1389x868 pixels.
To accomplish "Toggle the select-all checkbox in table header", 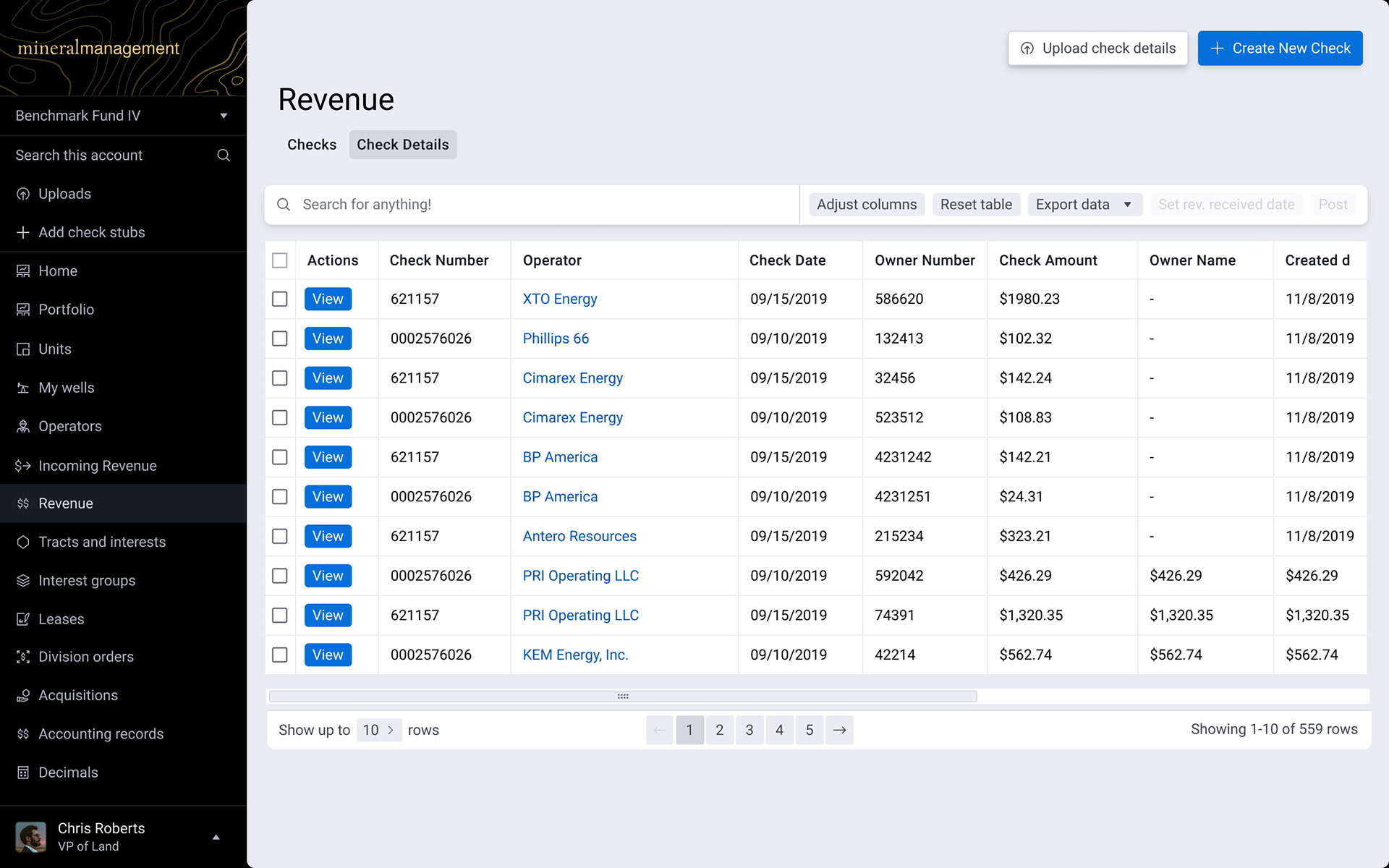I will (x=280, y=260).
